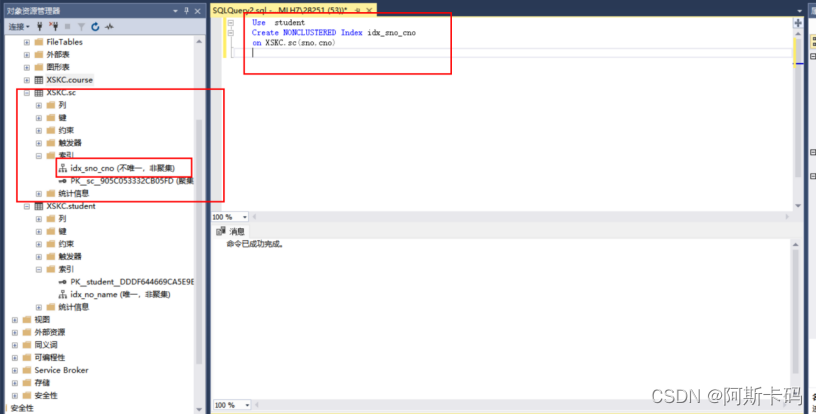Screen dimensions: 817x415
Task: Open the editor tab list dropdown arrow
Action: (x=799, y=11)
